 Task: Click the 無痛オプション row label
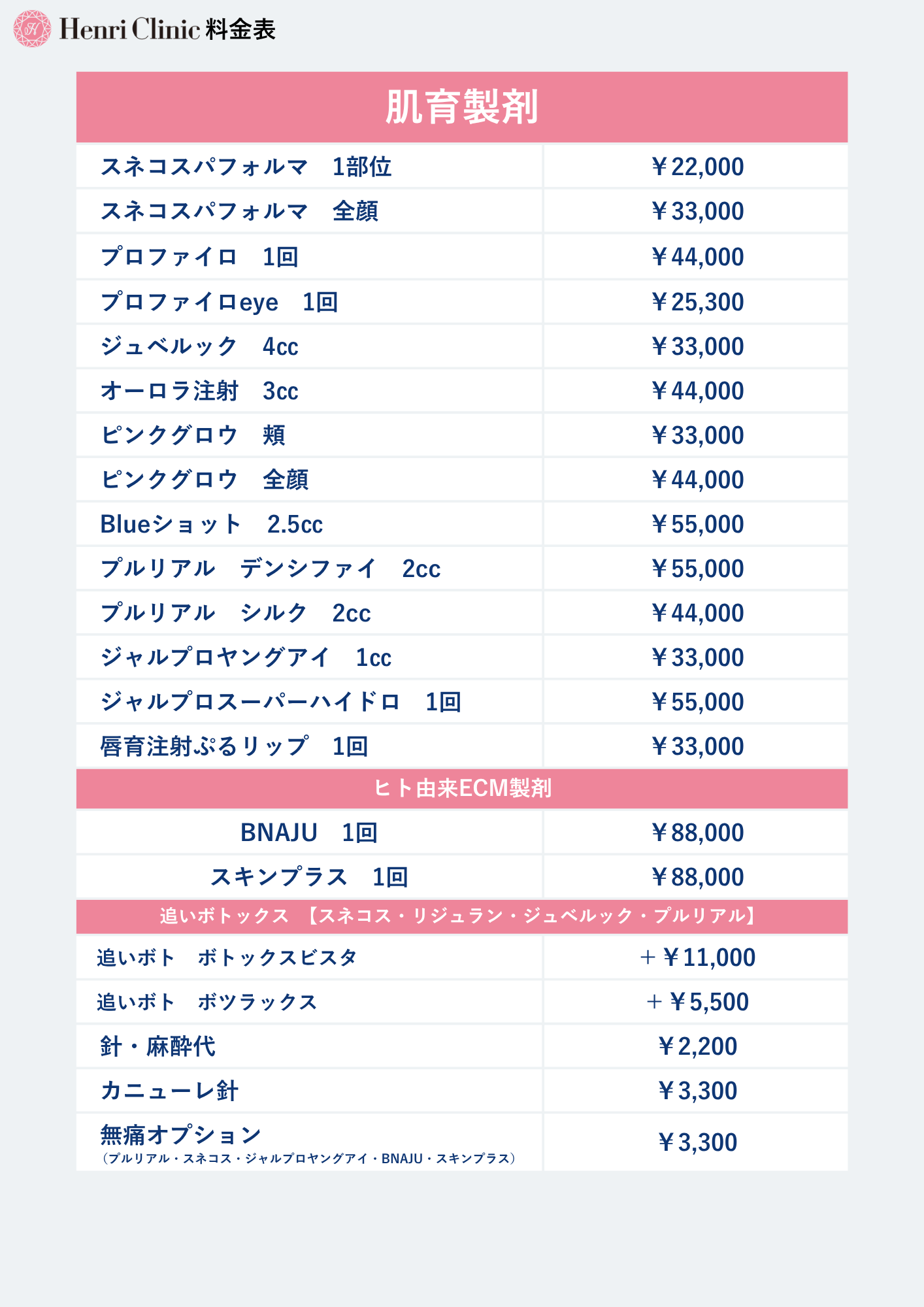[x=181, y=1135]
